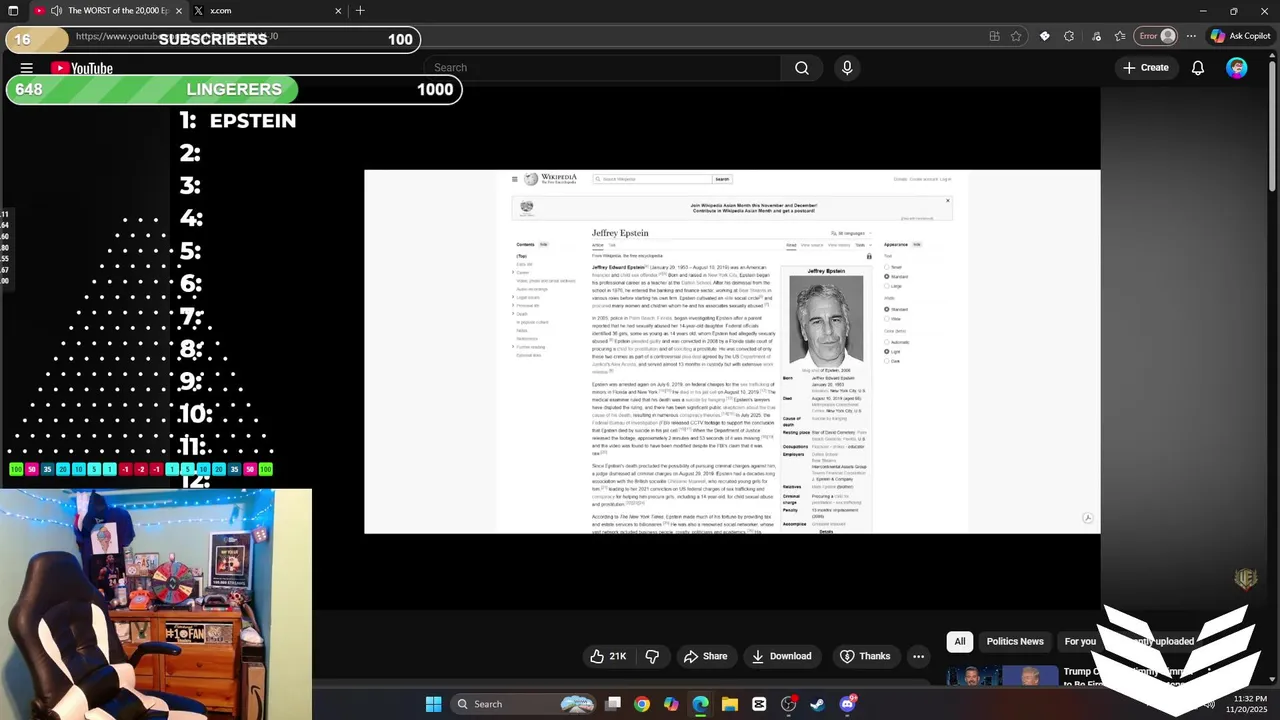Open the Windows Start menu
This screenshot has height=720, width=1280.
(433, 704)
